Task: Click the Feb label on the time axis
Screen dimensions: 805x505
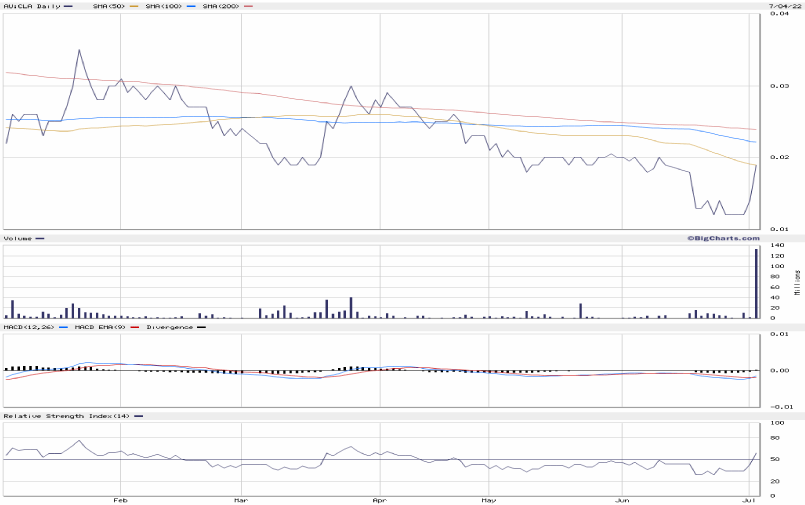Action: [120, 499]
